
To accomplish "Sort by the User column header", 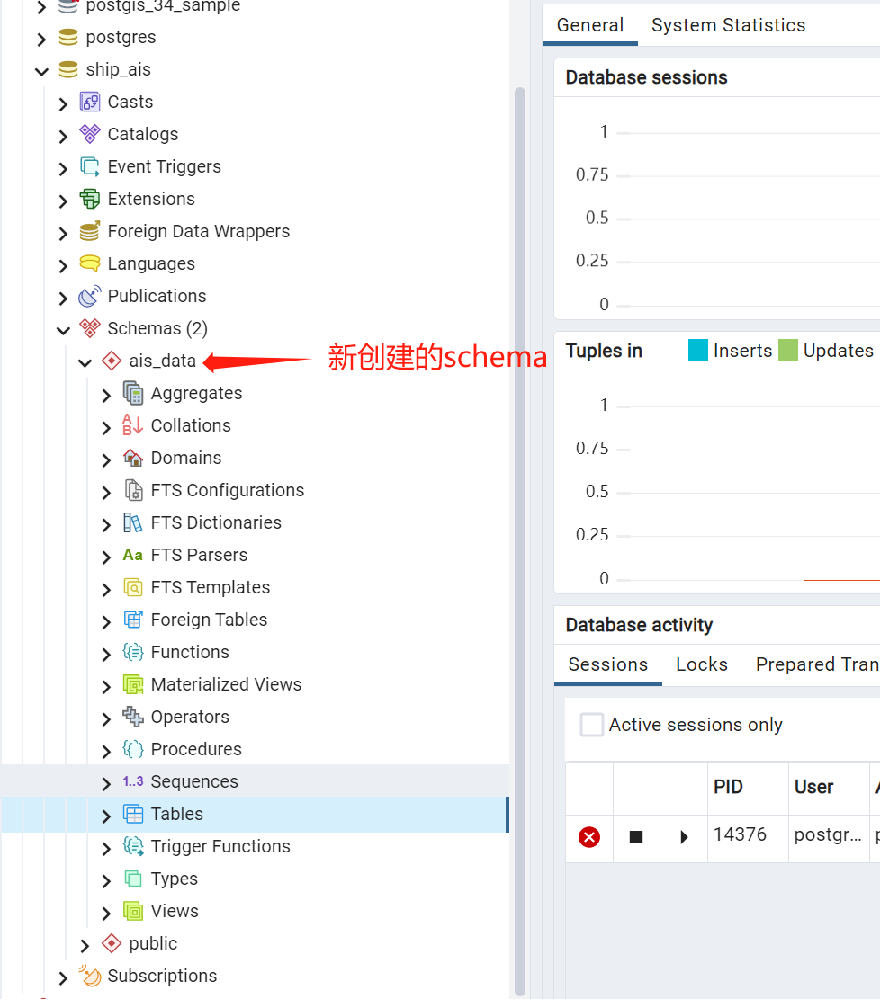I will click(x=828, y=787).
